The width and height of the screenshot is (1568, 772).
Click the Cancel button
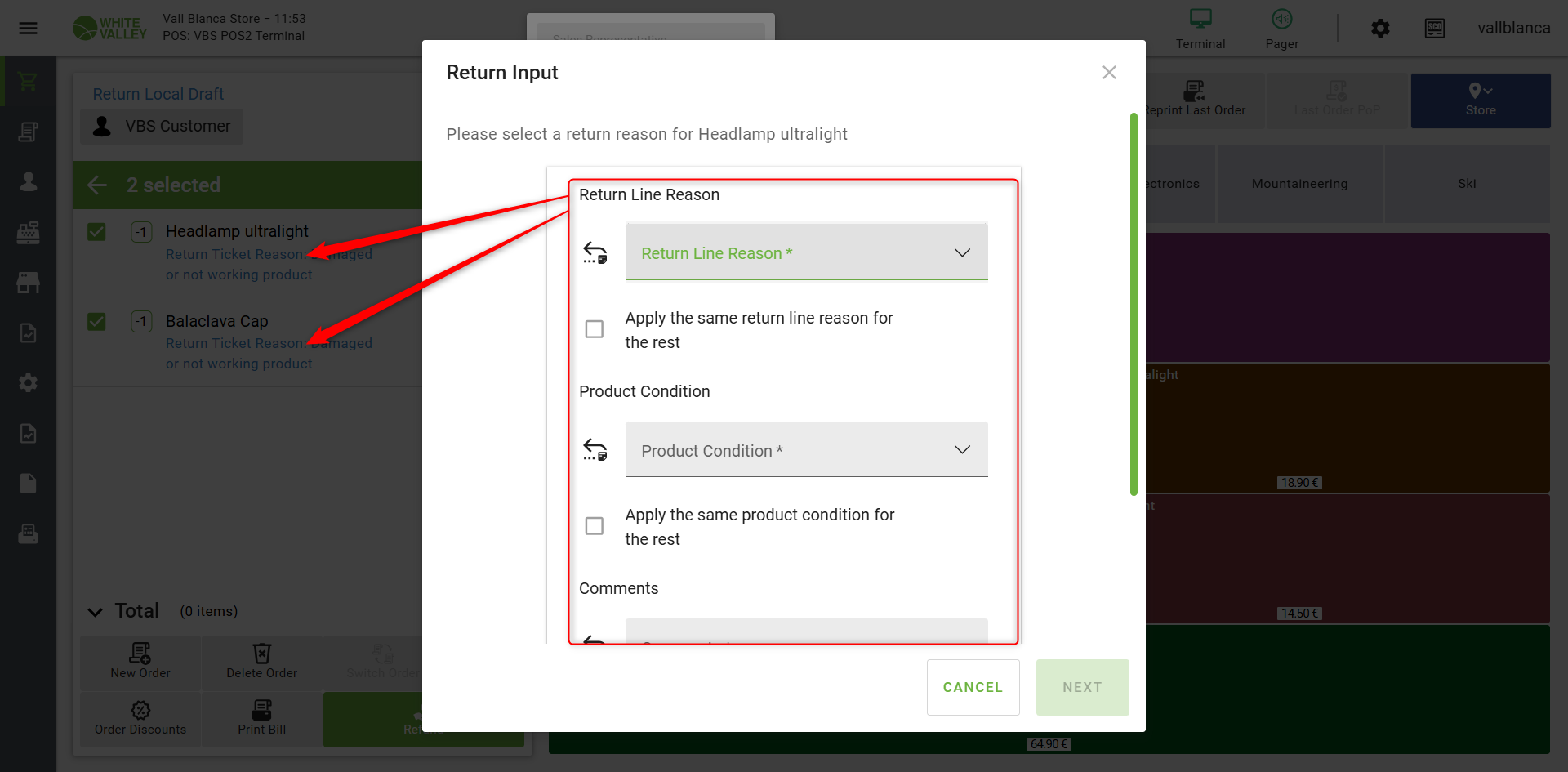[x=973, y=687]
